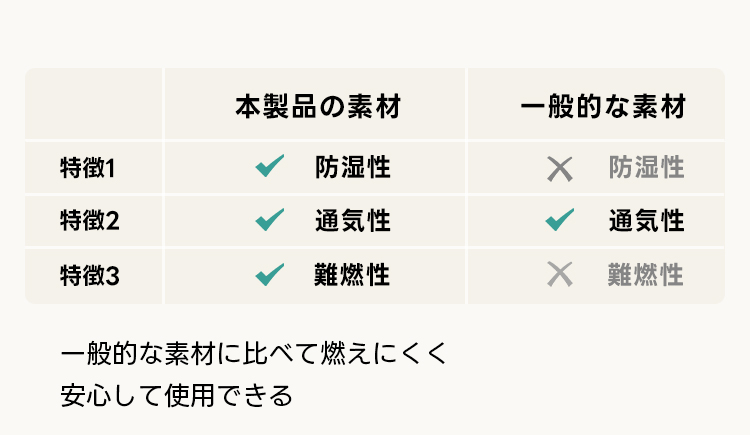Click the caption line 安心して使用できる

click(x=177, y=394)
